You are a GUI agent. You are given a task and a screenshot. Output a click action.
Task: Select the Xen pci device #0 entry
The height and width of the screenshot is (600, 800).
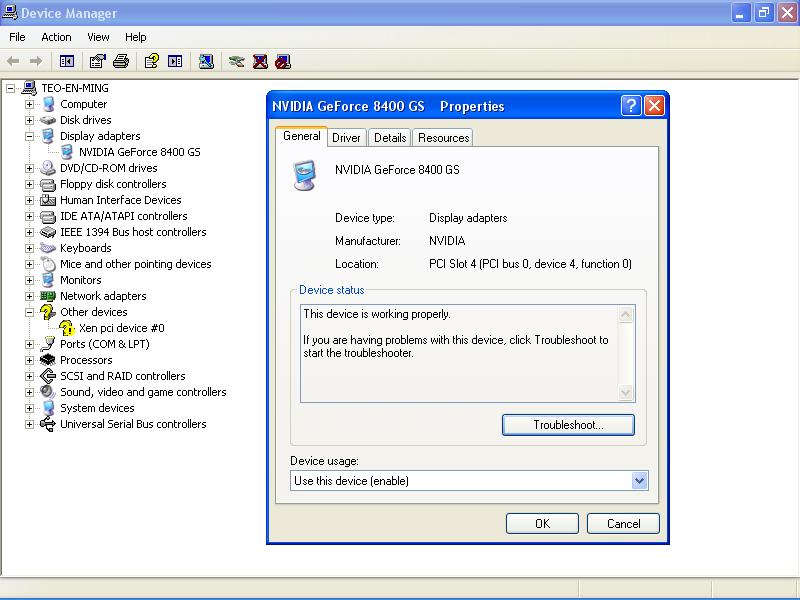(x=121, y=328)
